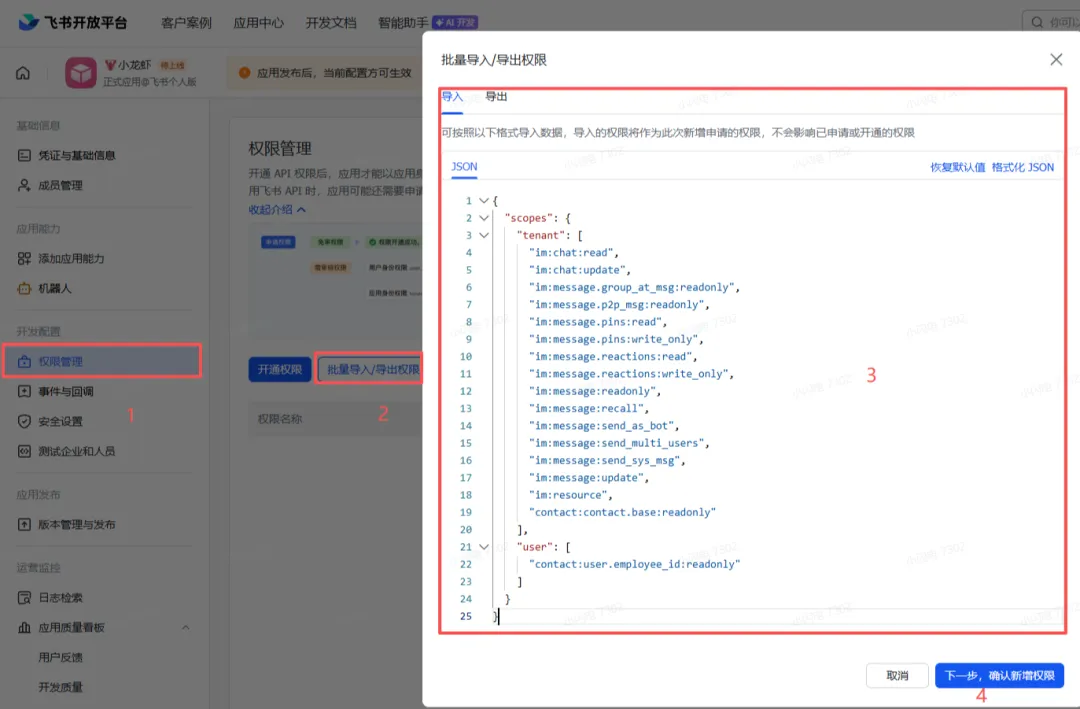The image size is (1080, 709).
Task: Close the 批量导入/导出权限 dialog
Action: (1056, 60)
